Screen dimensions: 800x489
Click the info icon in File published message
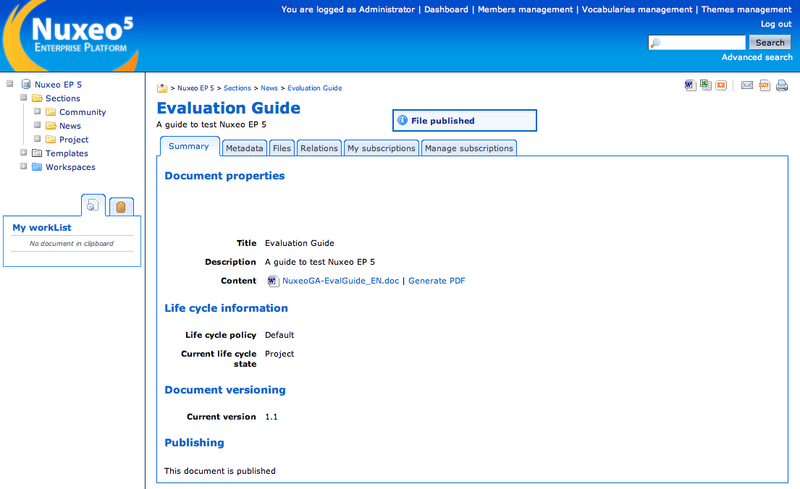pos(403,120)
